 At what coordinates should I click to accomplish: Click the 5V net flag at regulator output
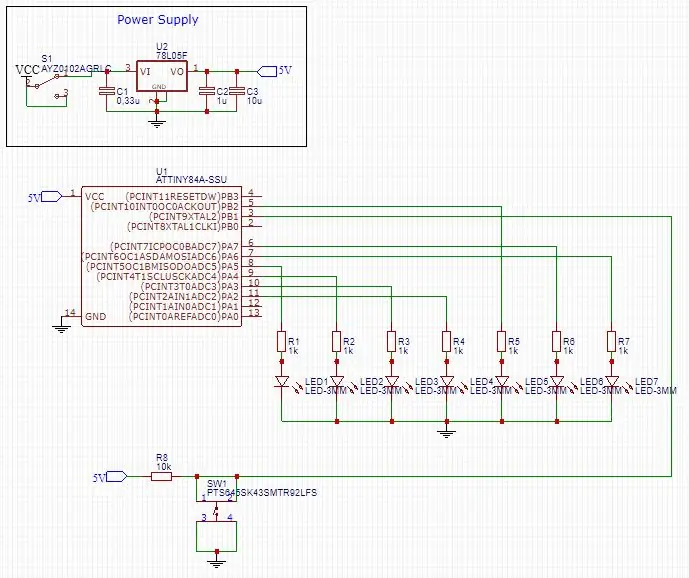click(x=267, y=71)
